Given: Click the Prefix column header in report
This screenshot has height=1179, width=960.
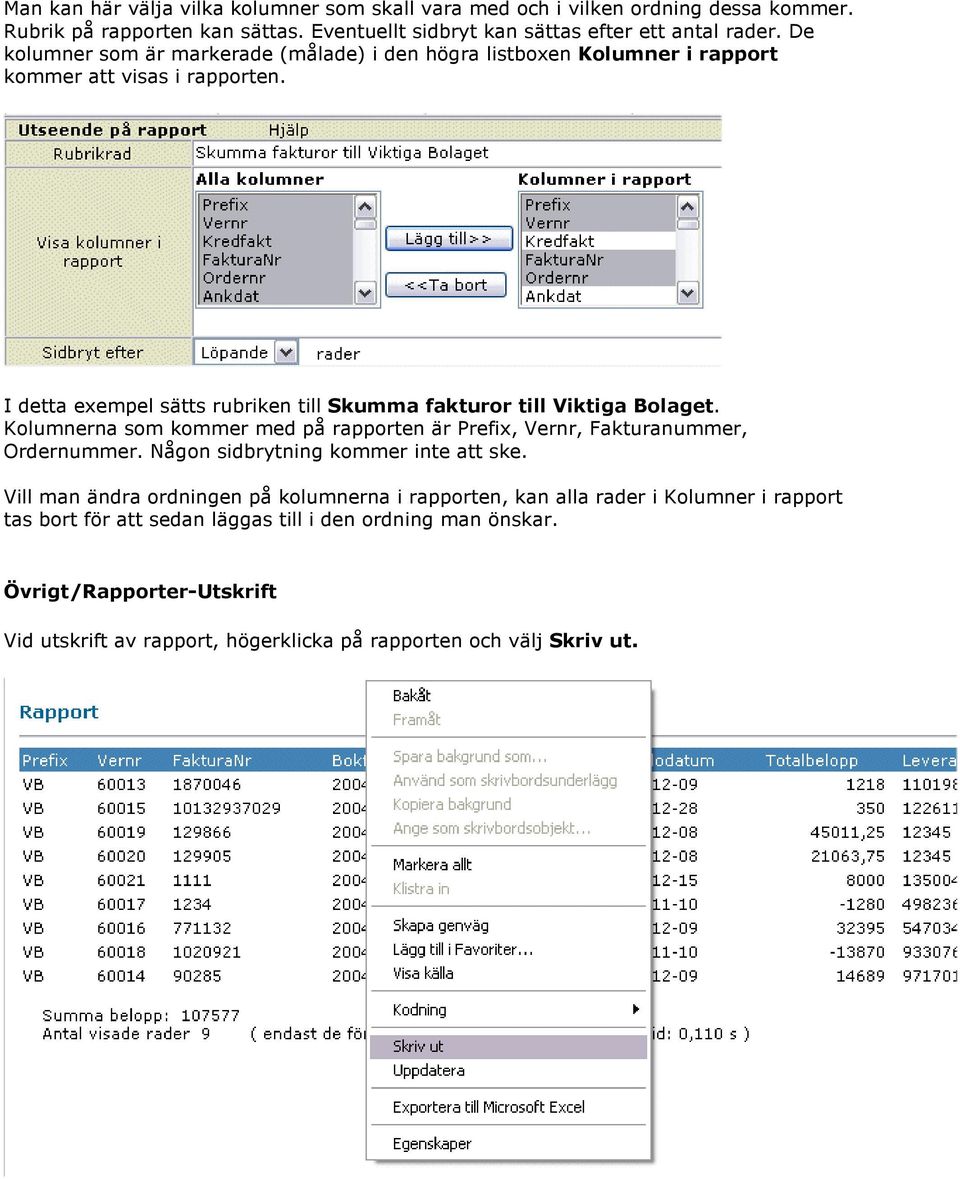Looking at the screenshot, I should click(45, 760).
